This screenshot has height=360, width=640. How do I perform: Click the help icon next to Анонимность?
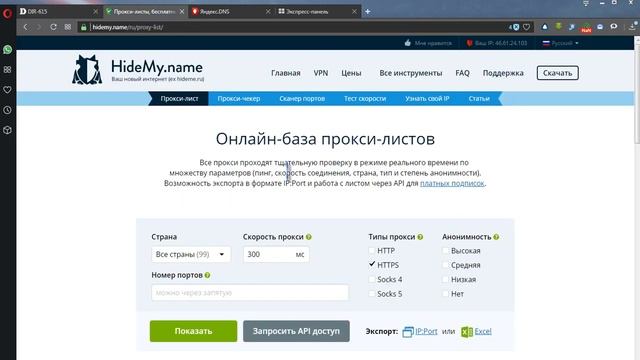496,237
